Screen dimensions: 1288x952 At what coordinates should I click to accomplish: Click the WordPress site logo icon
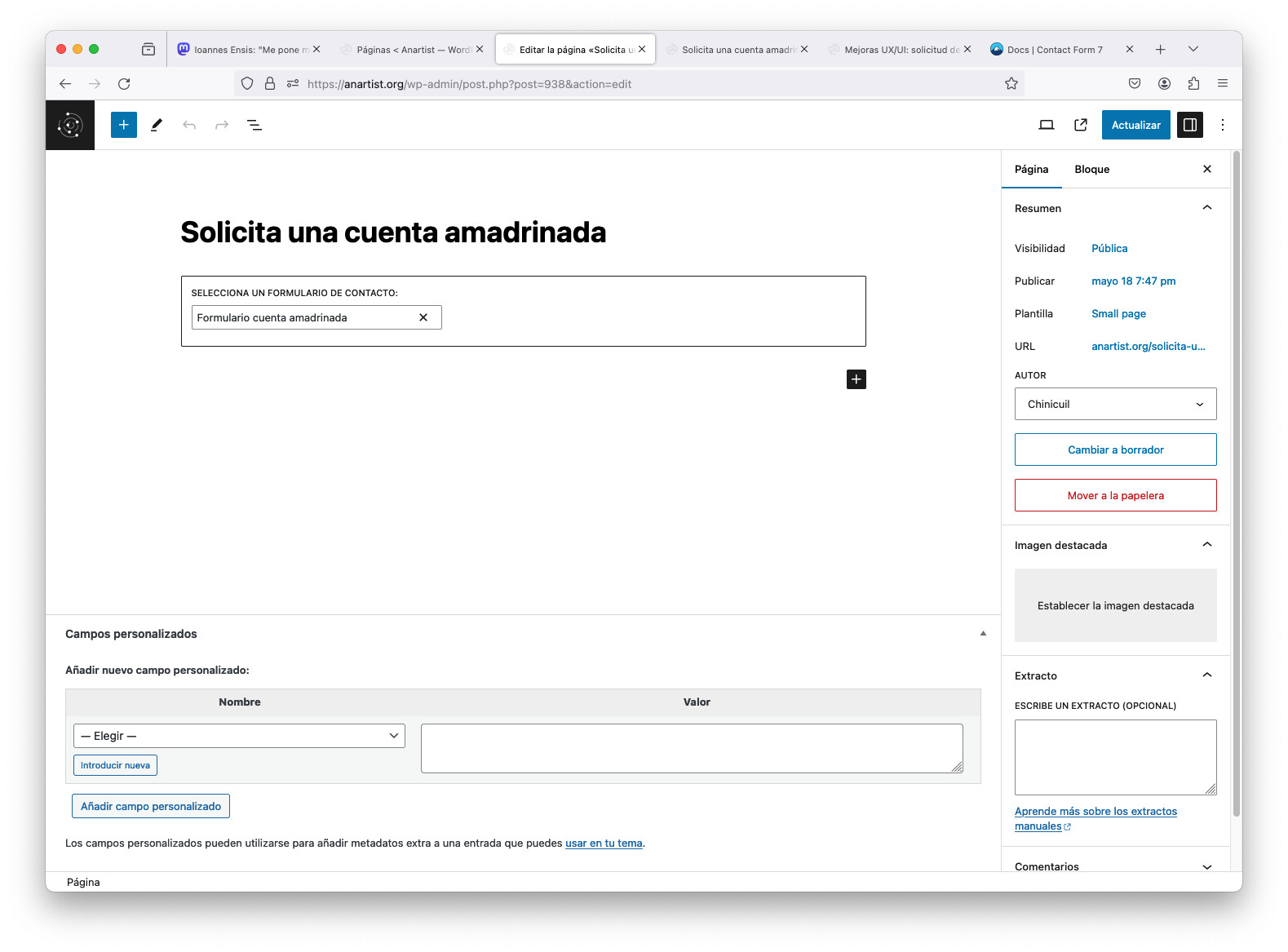pyautogui.click(x=70, y=125)
